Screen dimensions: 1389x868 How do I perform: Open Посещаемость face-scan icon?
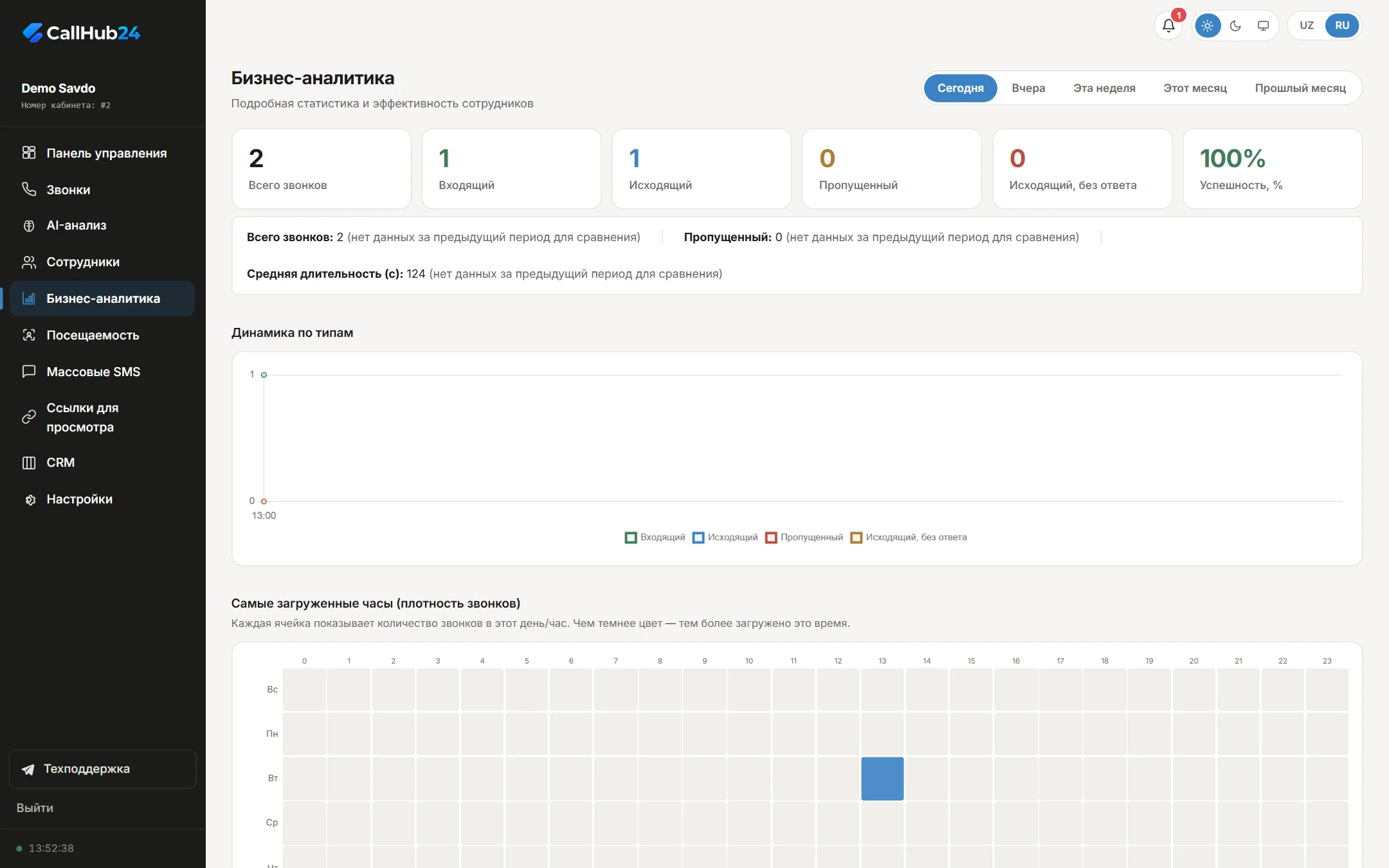click(x=29, y=335)
